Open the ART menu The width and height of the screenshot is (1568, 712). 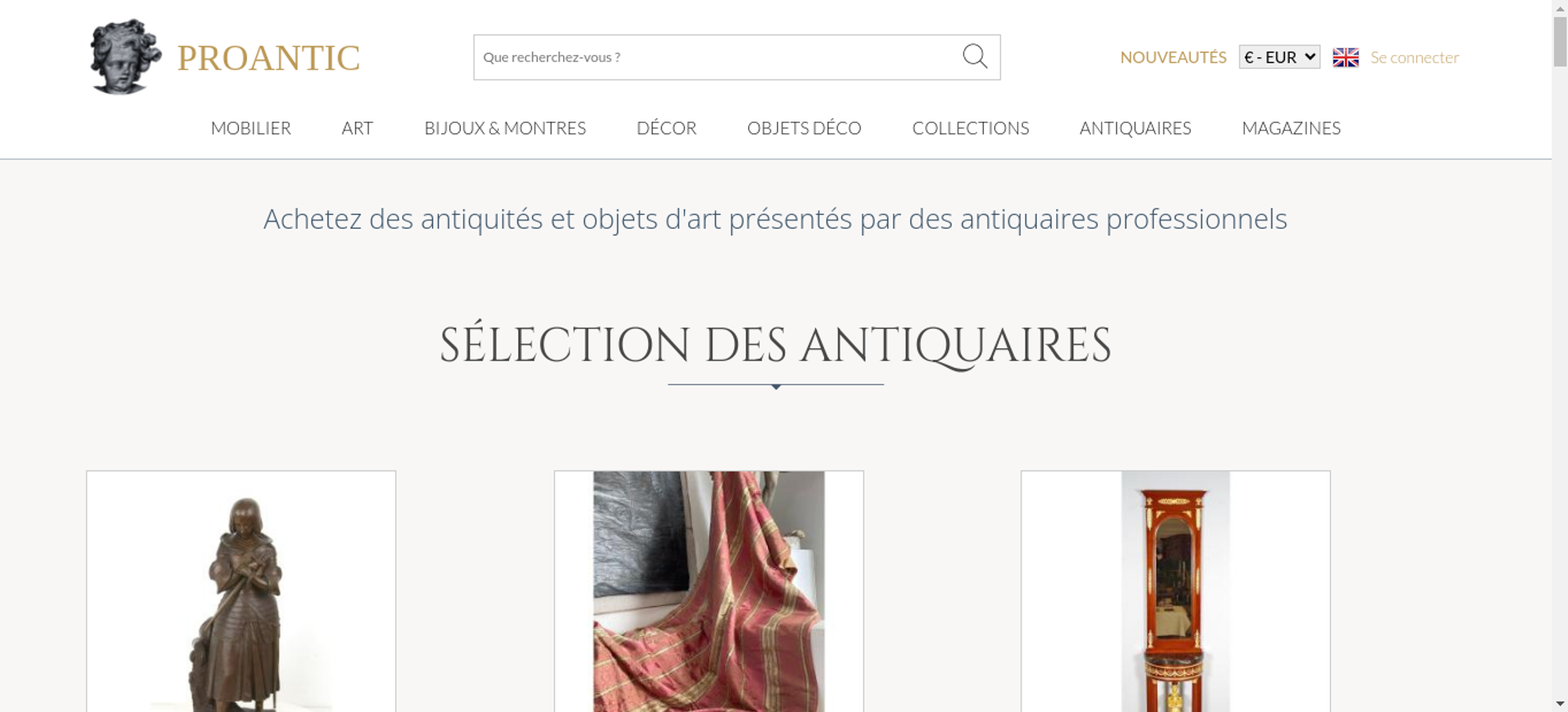358,128
